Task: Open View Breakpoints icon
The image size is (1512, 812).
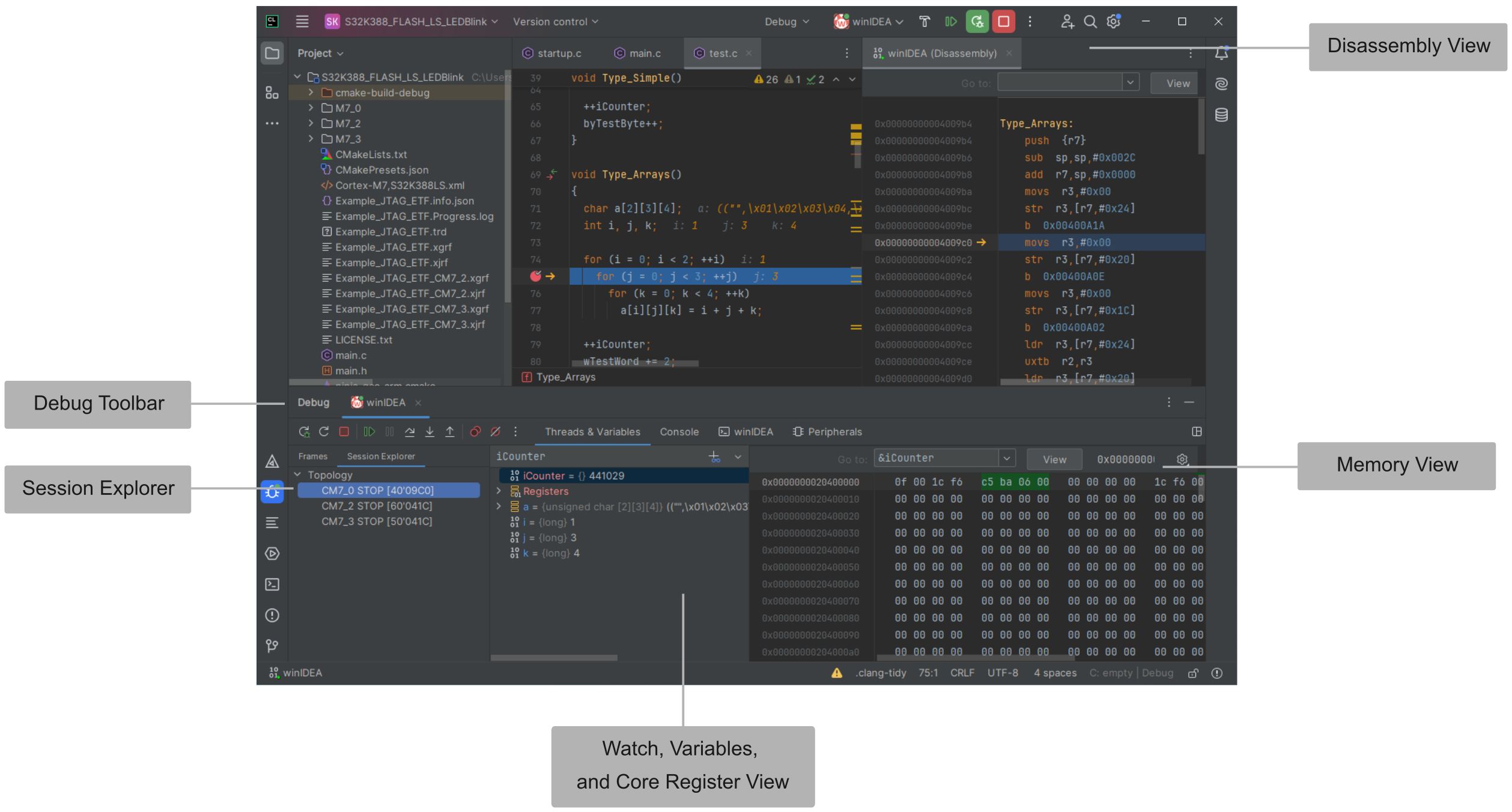Action: pyautogui.click(x=475, y=432)
